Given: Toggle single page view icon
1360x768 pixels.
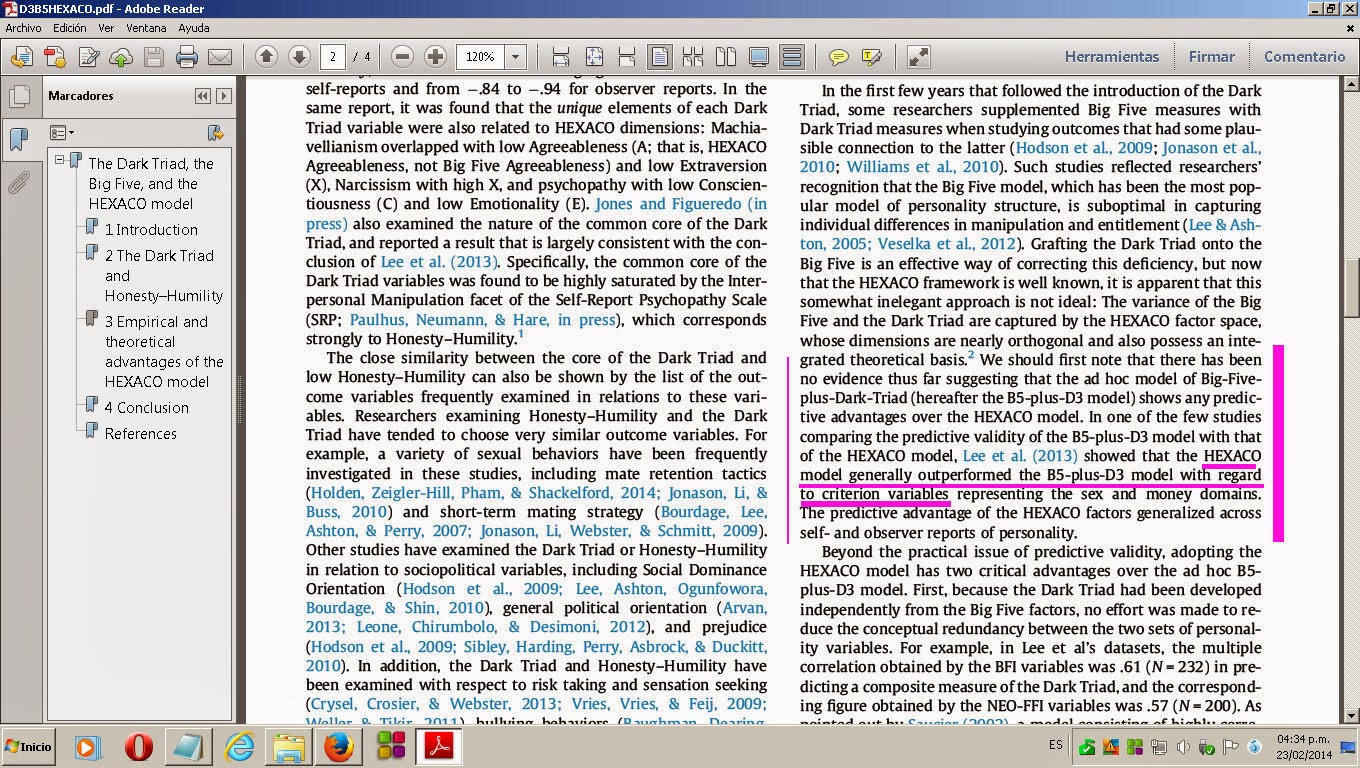Looking at the screenshot, I should point(660,57).
